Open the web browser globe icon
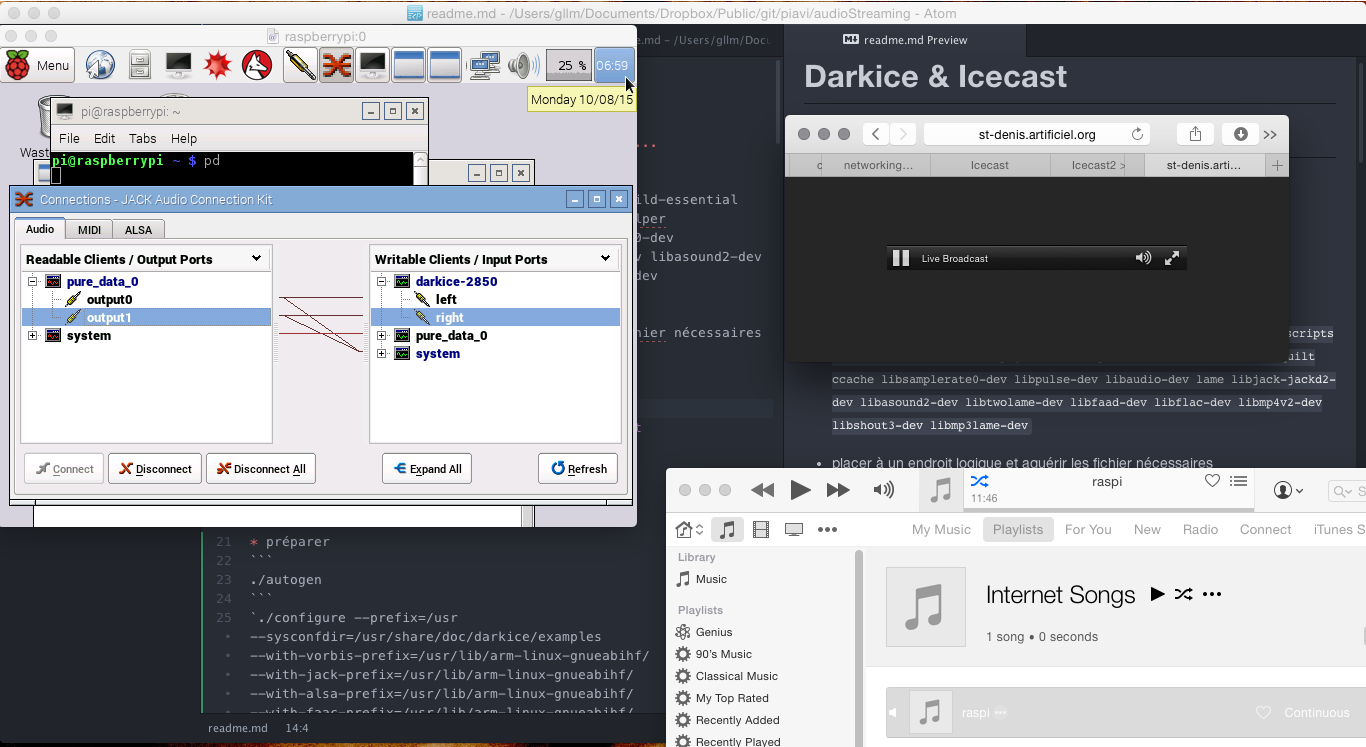Viewport: 1366px width, 747px height. pos(100,66)
